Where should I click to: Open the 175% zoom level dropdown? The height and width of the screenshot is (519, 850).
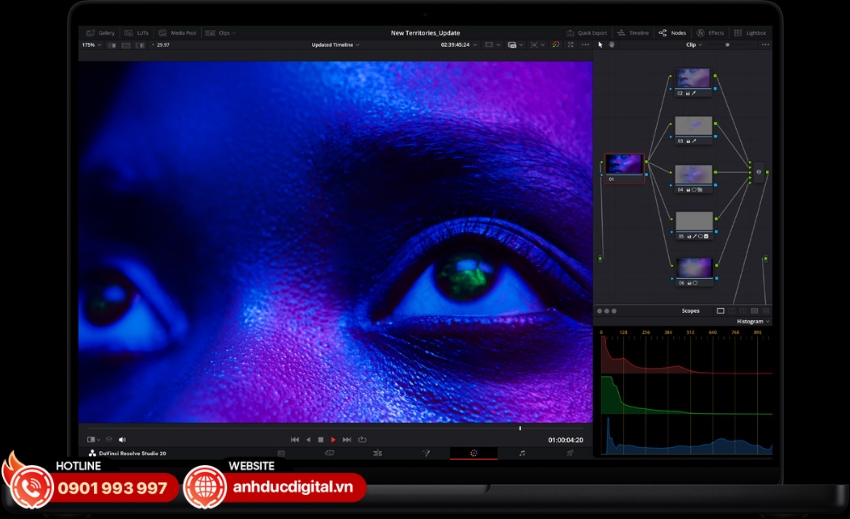[89, 45]
